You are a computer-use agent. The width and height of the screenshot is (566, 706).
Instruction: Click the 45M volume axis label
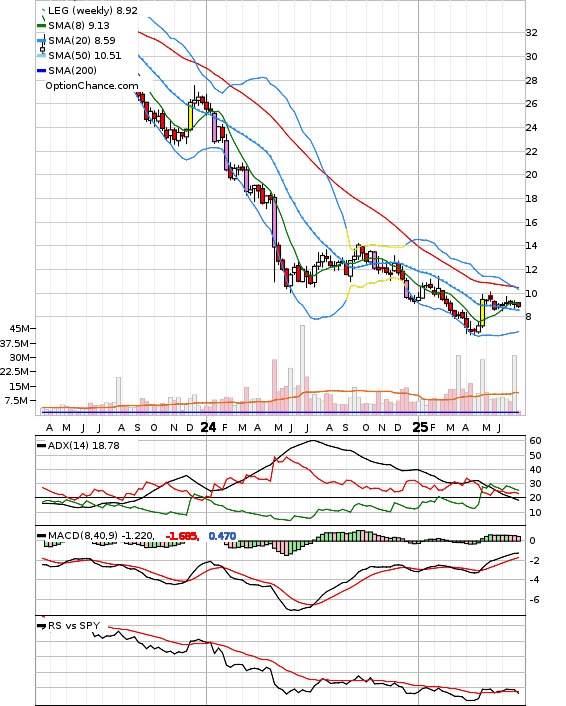(20, 329)
